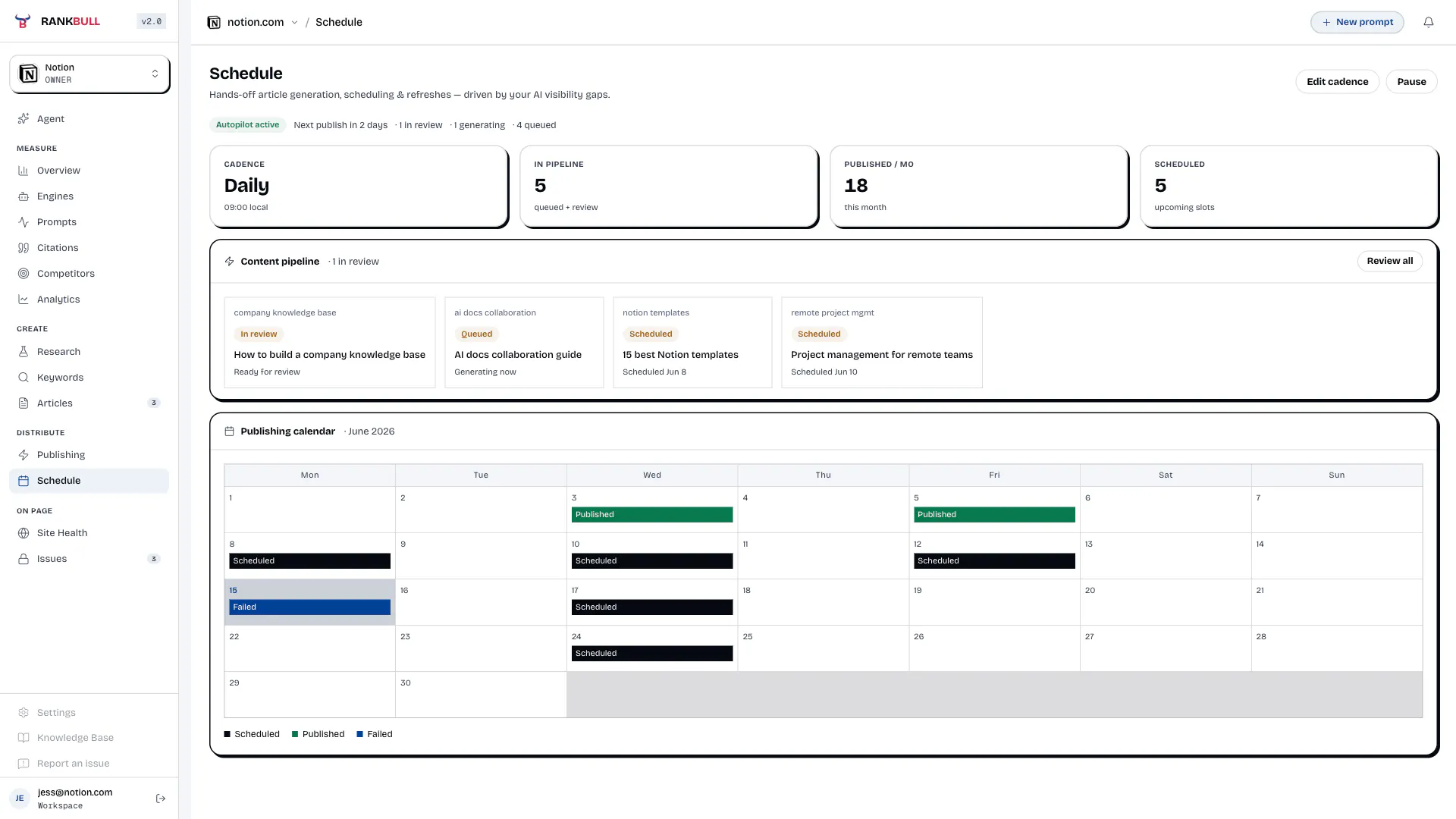Viewport: 1456px width, 819px height.
Task: Click the Autopilot active badge
Action: (247, 125)
